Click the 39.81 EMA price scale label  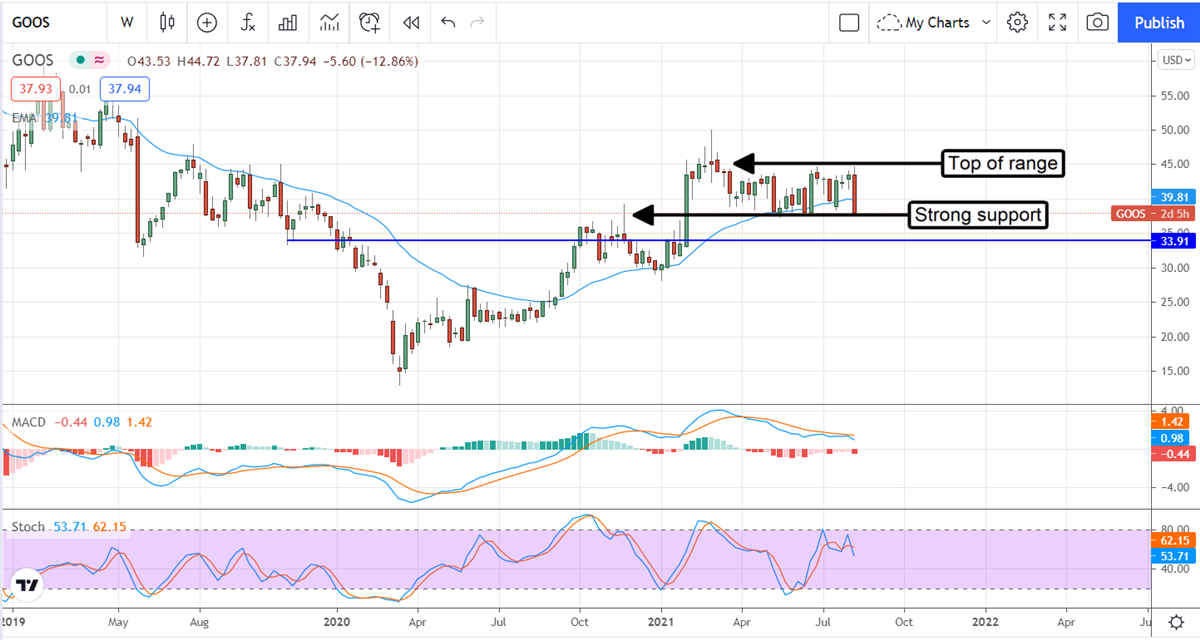tap(1172, 198)
